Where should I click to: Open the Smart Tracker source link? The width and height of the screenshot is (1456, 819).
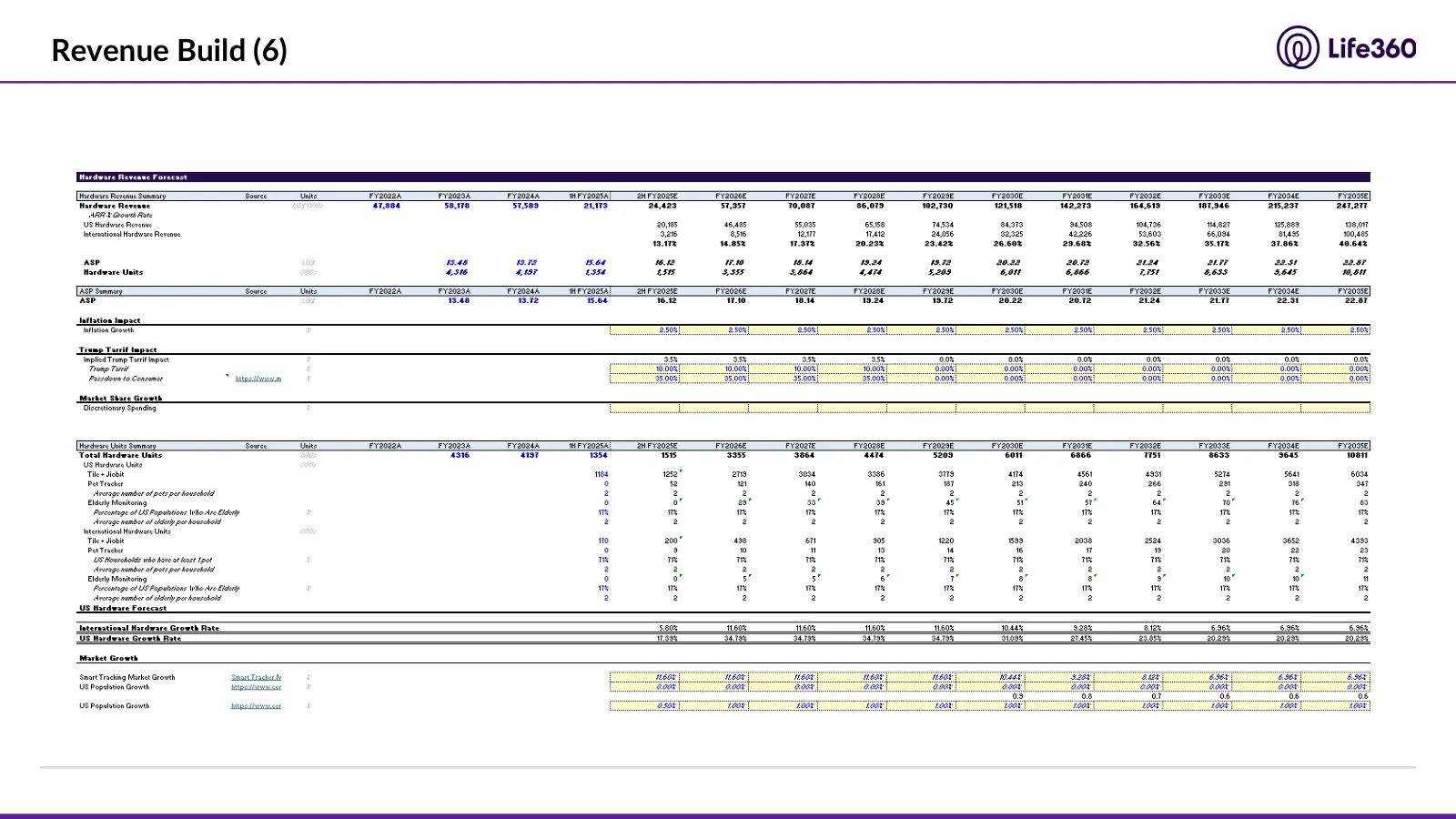(x=257, y=677)
